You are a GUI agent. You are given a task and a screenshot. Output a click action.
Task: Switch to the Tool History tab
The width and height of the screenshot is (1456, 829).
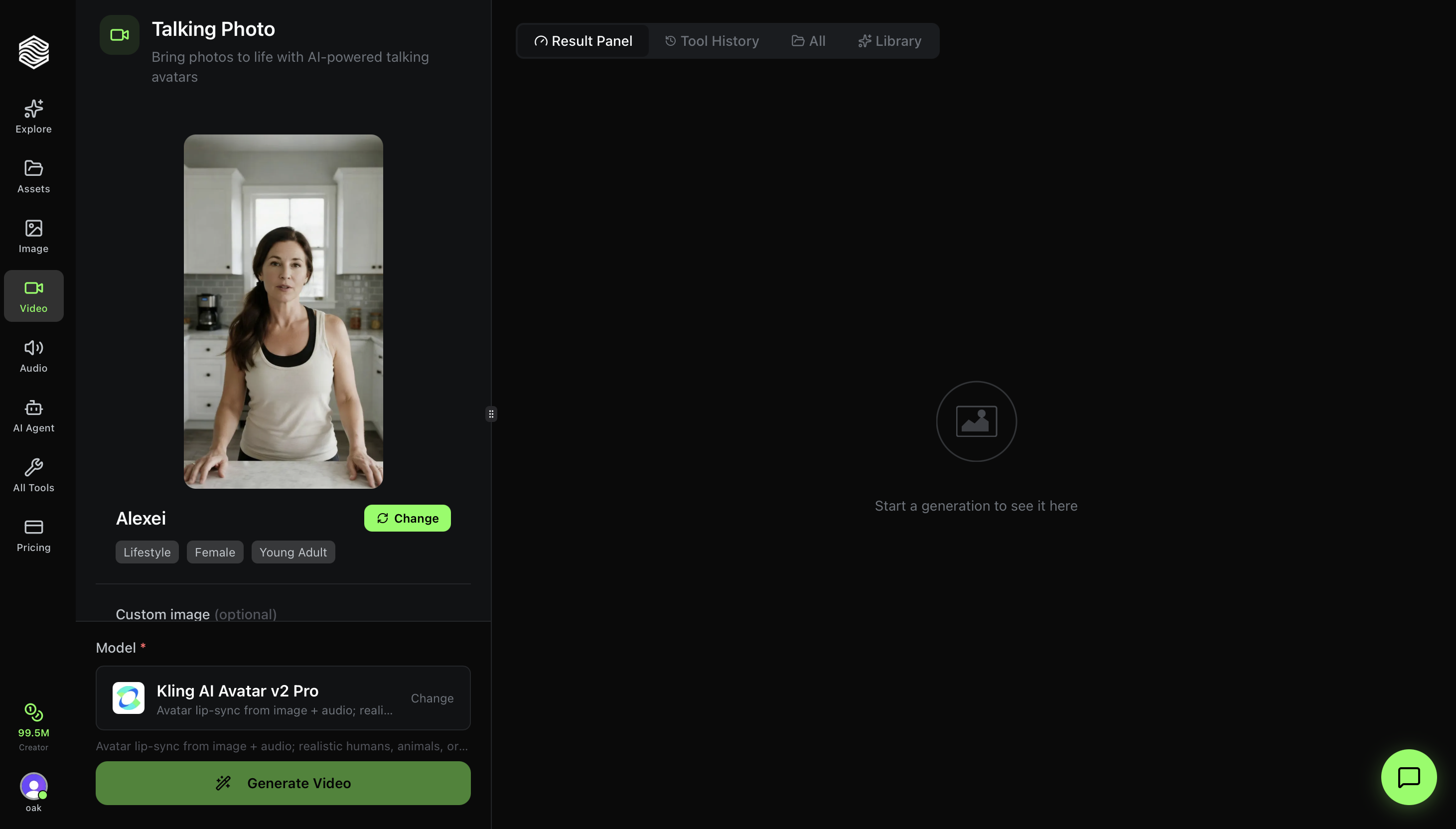(x=712, y=40)
